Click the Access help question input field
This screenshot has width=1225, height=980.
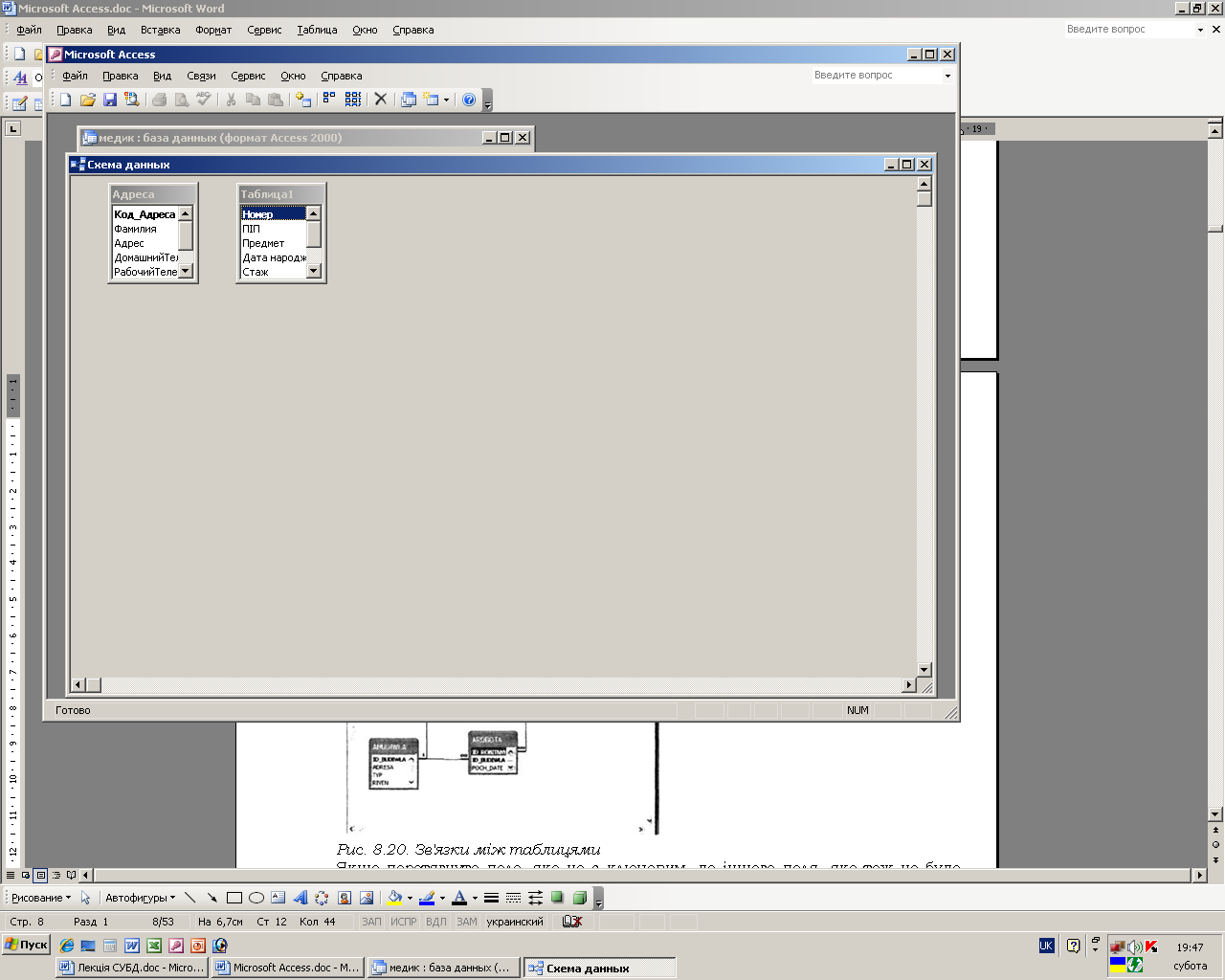pyautogui.click(x=876, y=75)
